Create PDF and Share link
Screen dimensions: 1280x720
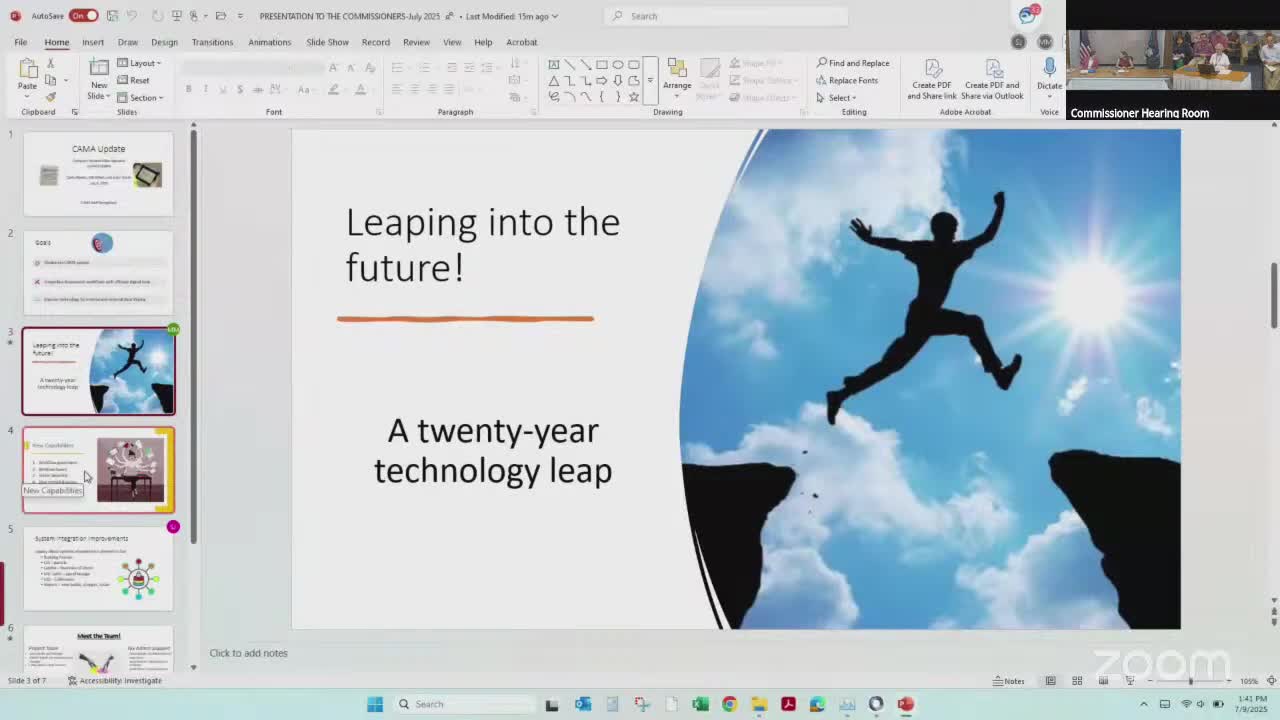click(x=932, y=78)
